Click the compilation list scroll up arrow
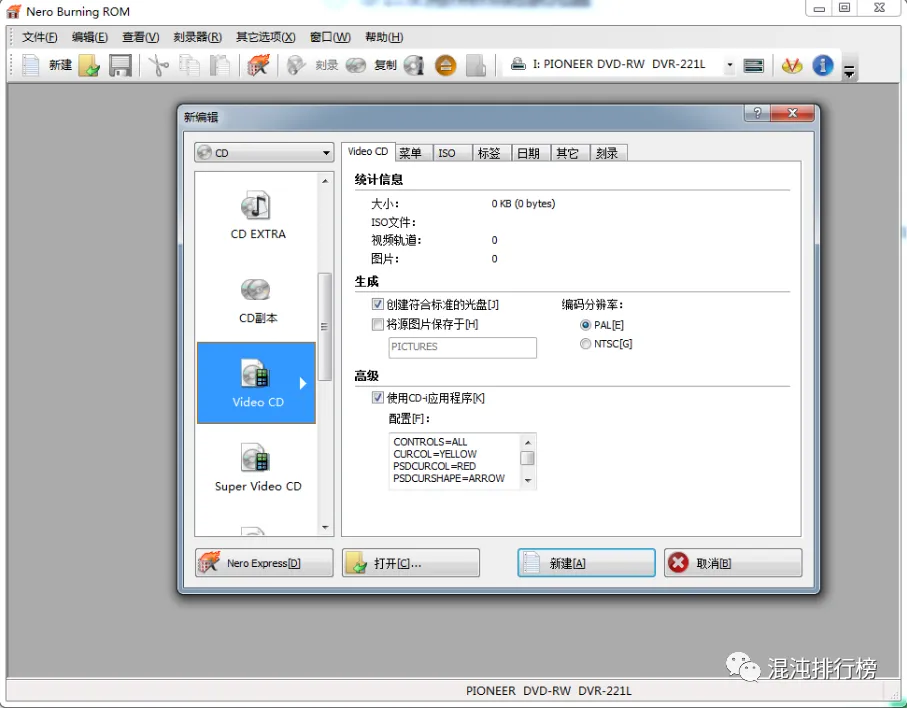The image size is (907, 709). pos(325,181)
